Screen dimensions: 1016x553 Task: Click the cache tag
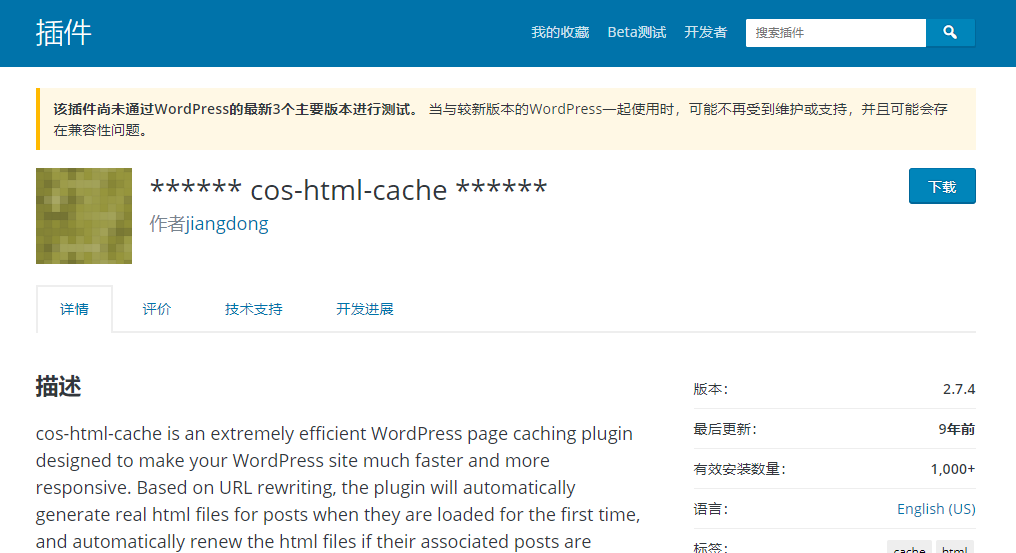[x=909, y=548]
